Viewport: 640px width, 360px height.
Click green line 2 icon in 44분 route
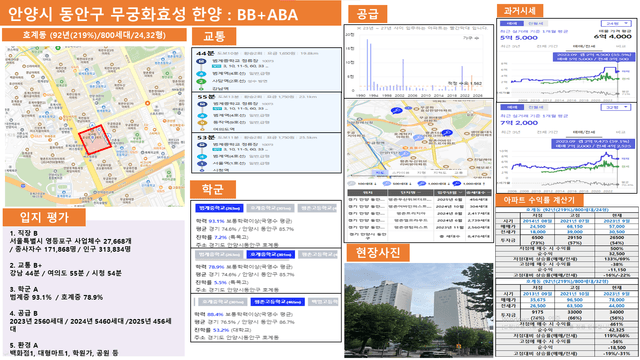201,81
